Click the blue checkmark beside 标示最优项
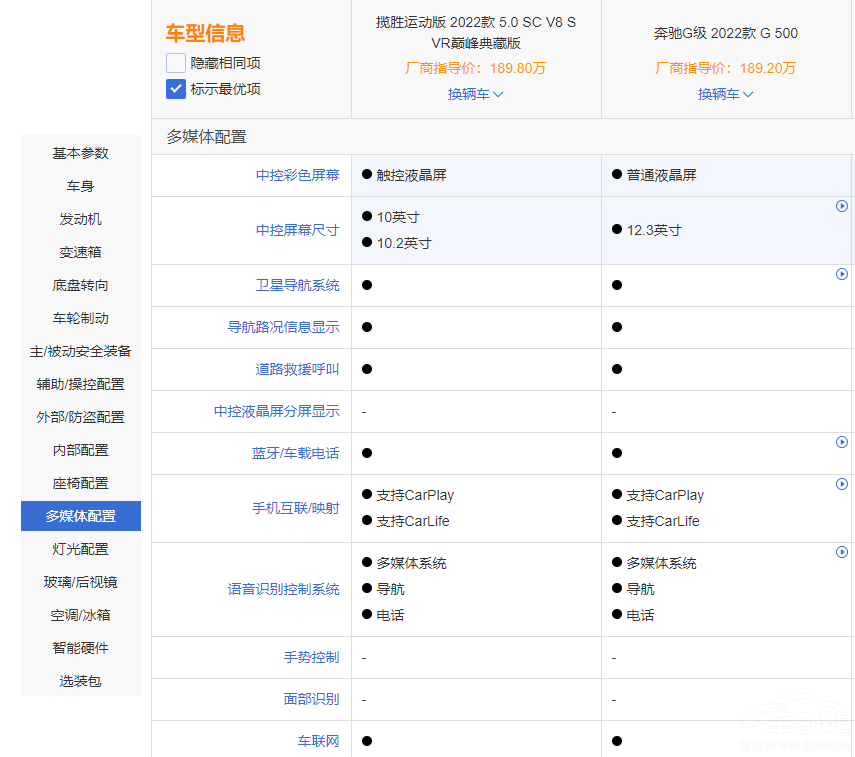855x757 pixels. [176, 89]
